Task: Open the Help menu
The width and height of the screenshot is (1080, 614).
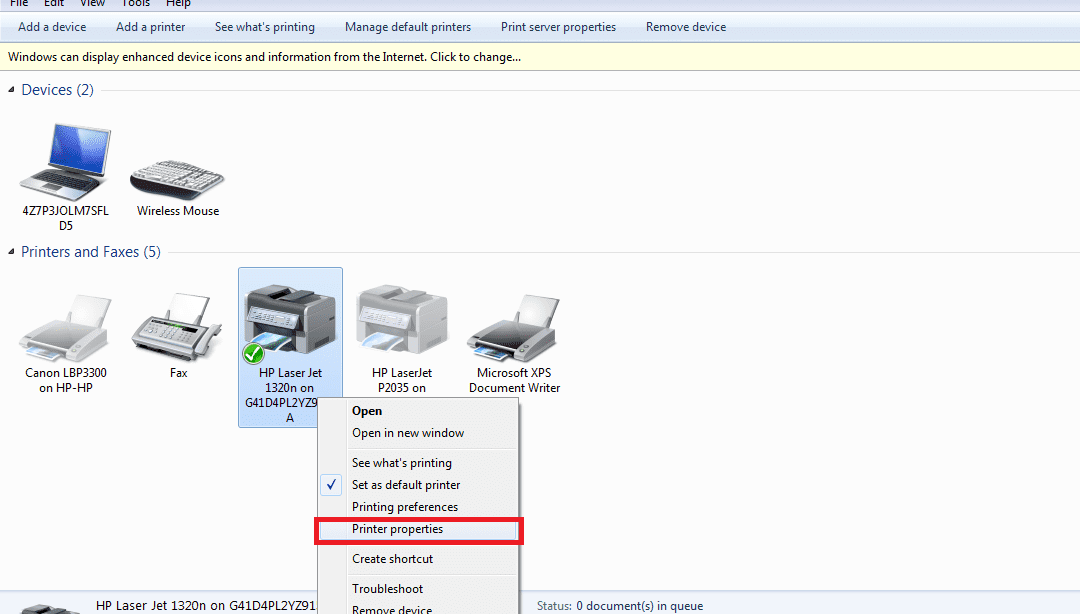Action: click(178, 3)
